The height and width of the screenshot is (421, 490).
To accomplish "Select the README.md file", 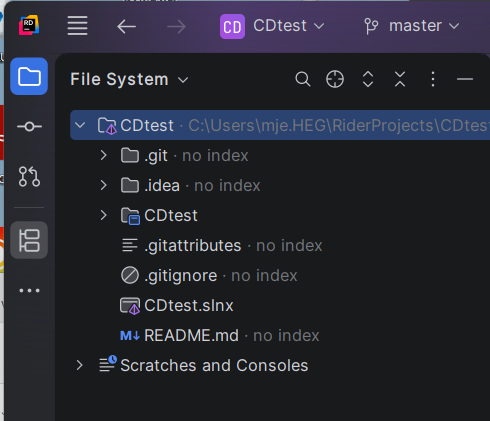I will pyautogui.click(x=191, y=335).
